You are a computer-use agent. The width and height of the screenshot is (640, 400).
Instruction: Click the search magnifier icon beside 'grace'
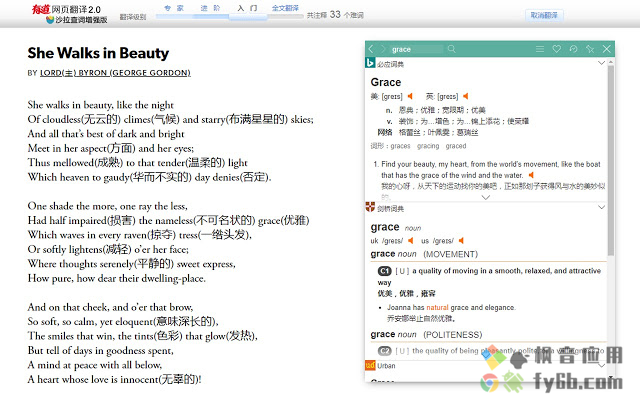click(x=451, y=49)
